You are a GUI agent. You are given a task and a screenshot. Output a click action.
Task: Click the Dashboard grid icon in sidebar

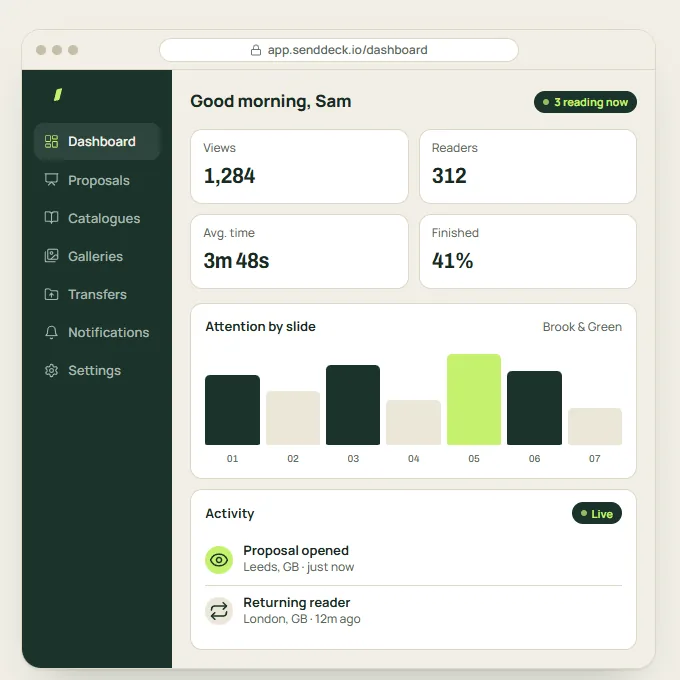pyautogui.click(x=51, y=141)
